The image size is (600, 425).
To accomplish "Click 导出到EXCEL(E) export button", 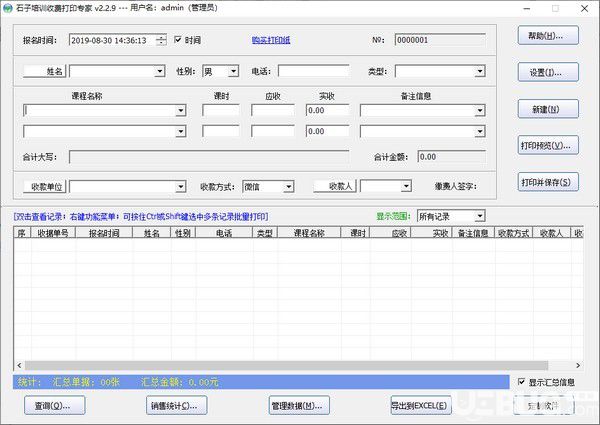I will pos(421,405).
